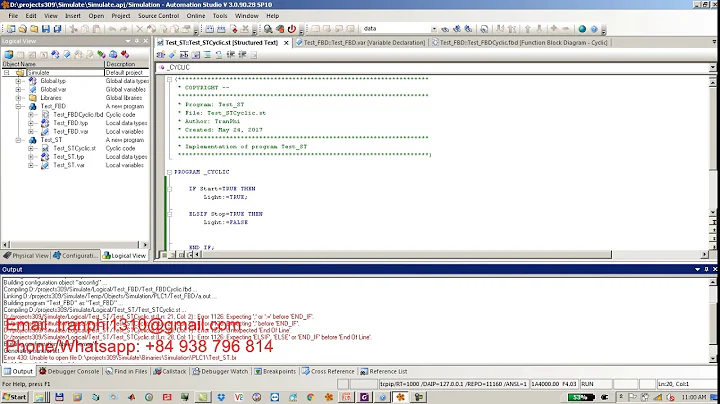
Task: Click the move up arrow icon
Action: pos(528,29)
